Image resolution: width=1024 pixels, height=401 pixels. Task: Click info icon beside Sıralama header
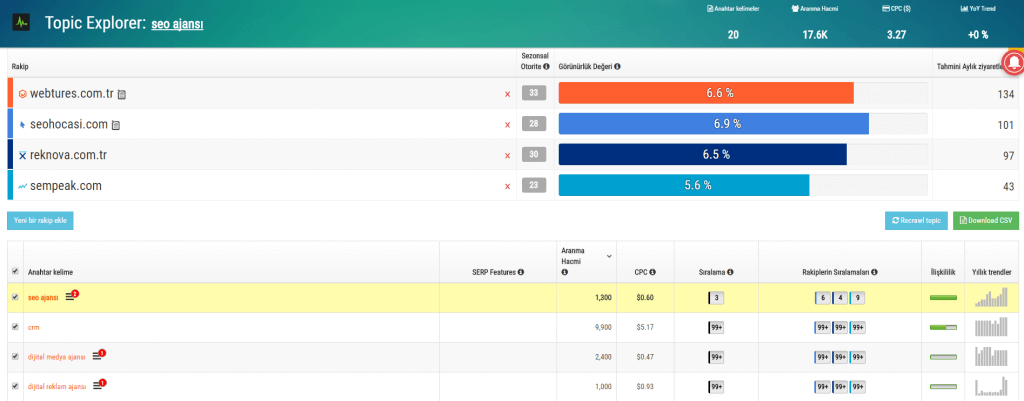pyautogui.click(x=730, y=272)
